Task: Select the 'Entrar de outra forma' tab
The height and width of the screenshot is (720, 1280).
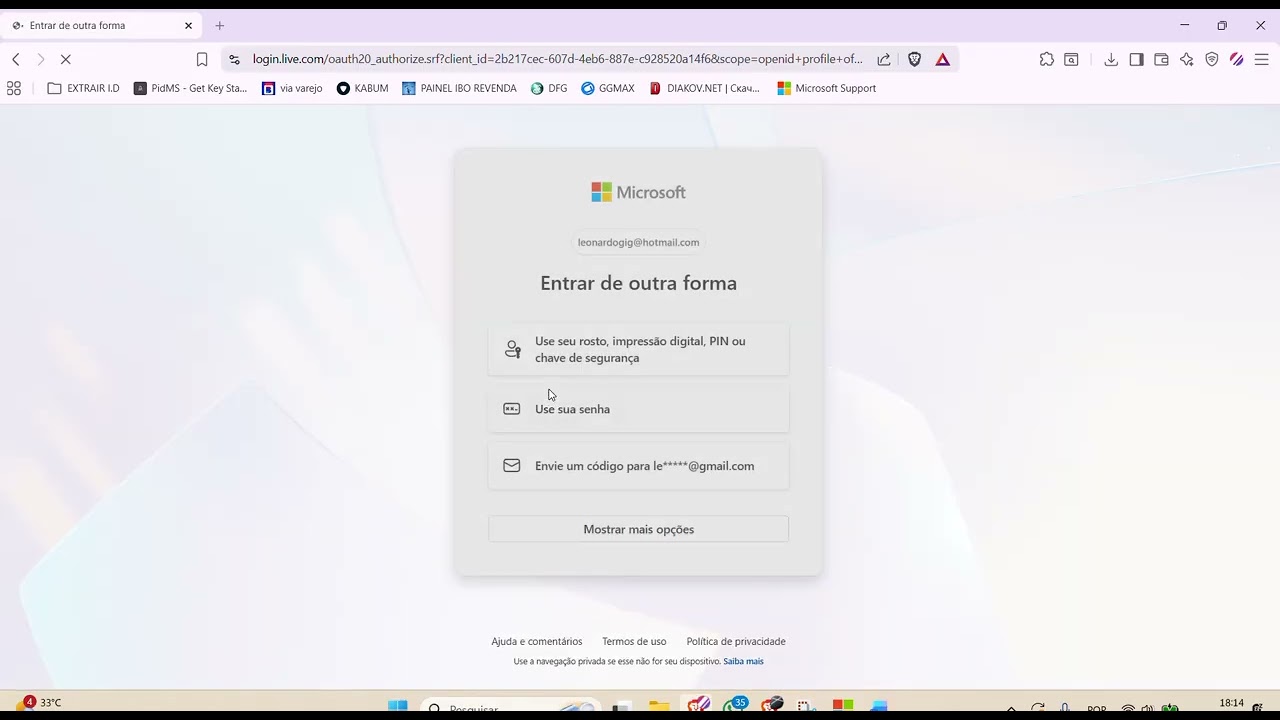Action: pyautogui.click(x=101, y=26)
